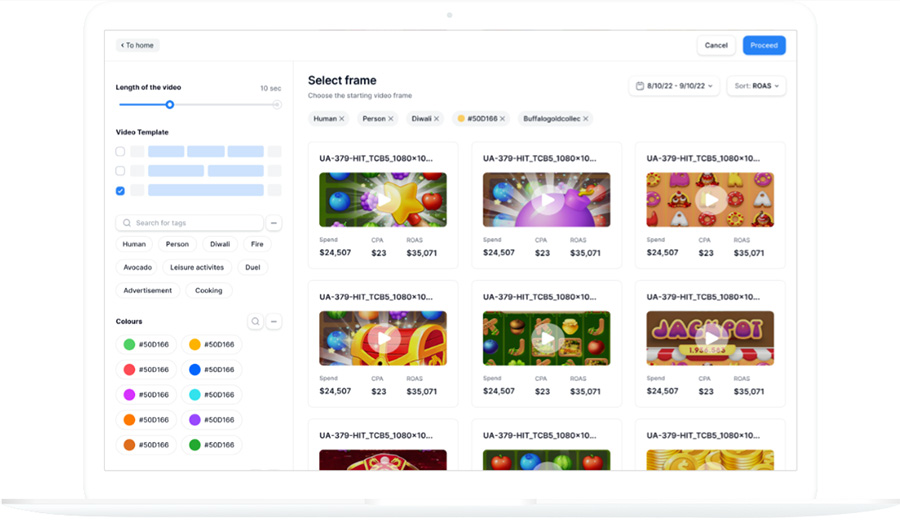This screenshot has height=522, width=900.
Task: Tick the second video template checkbox
Action: point(120,171)
